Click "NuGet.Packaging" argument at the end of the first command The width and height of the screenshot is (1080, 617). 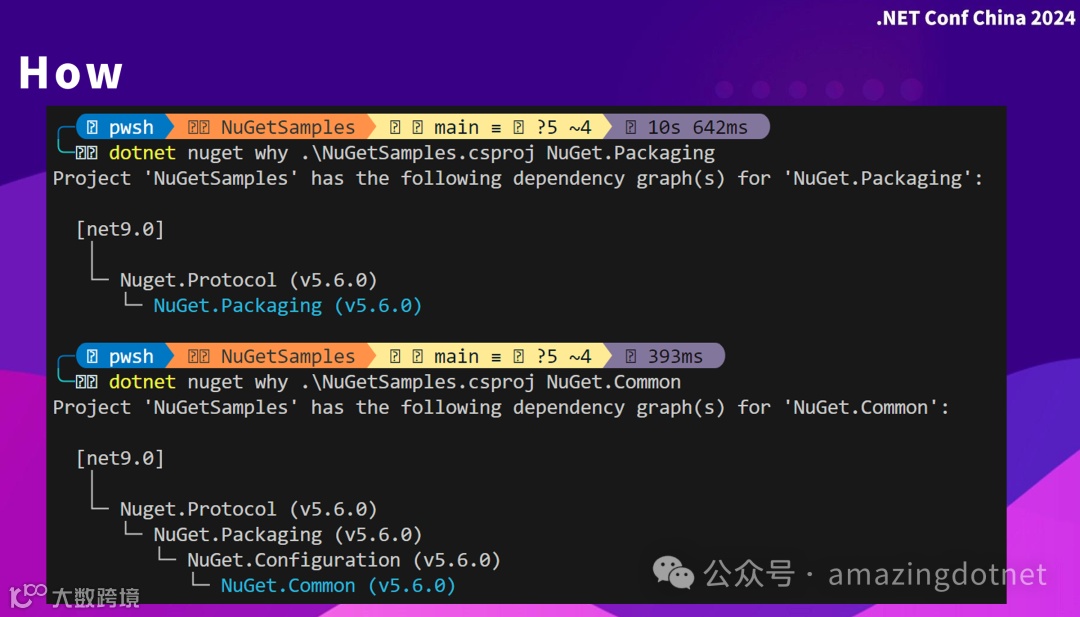630,153
